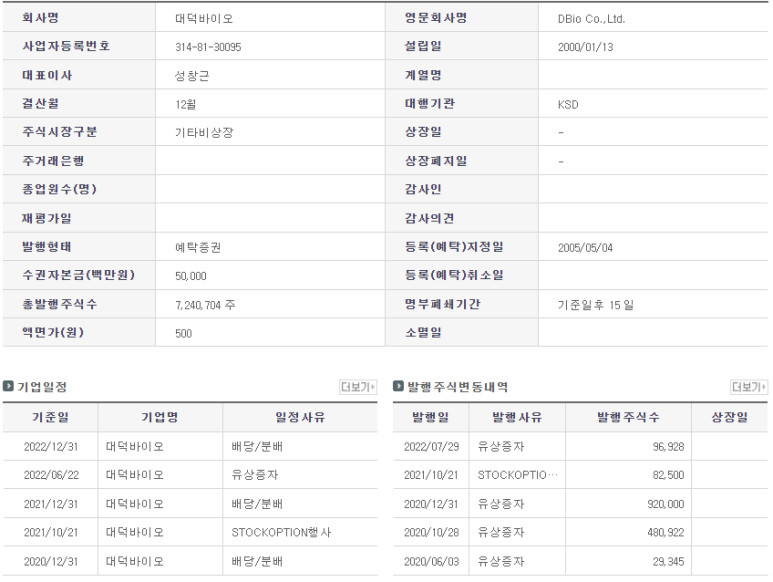
Task: Click the founding date 2000/01/13
Action: coord(585,47)
